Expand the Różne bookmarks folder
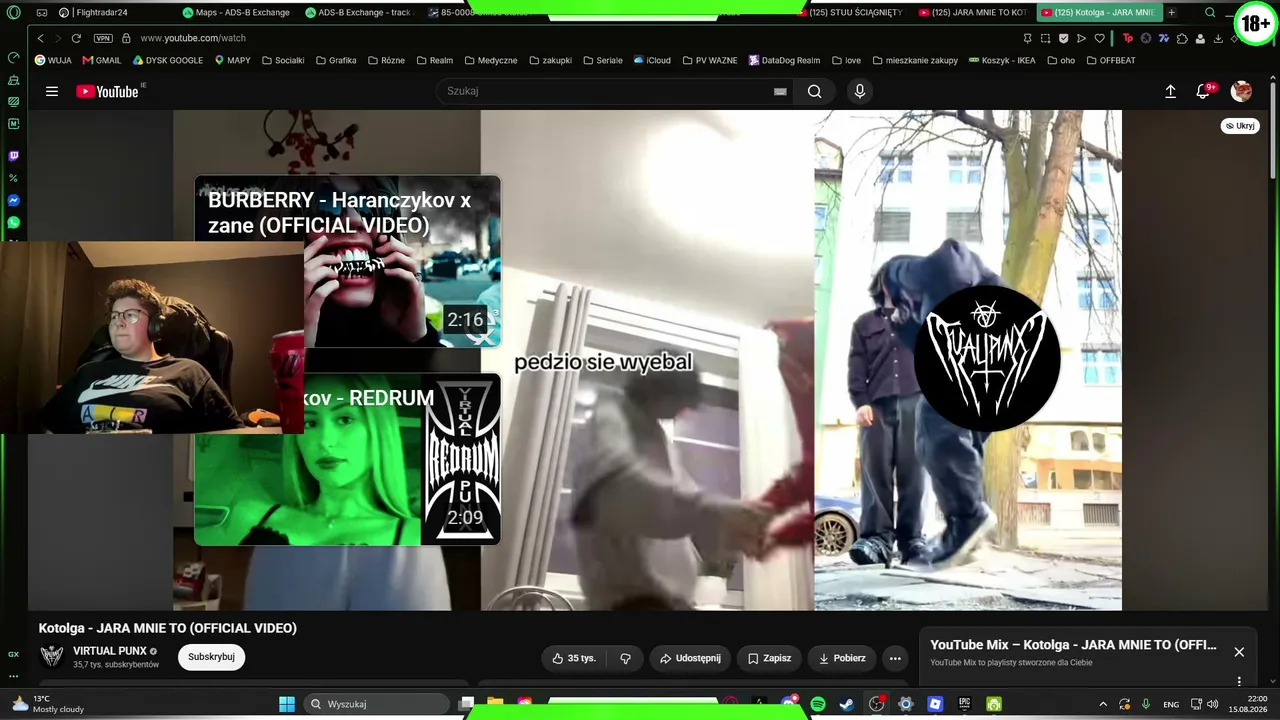This screenshot has width=1280, height=720. point(386,60)
